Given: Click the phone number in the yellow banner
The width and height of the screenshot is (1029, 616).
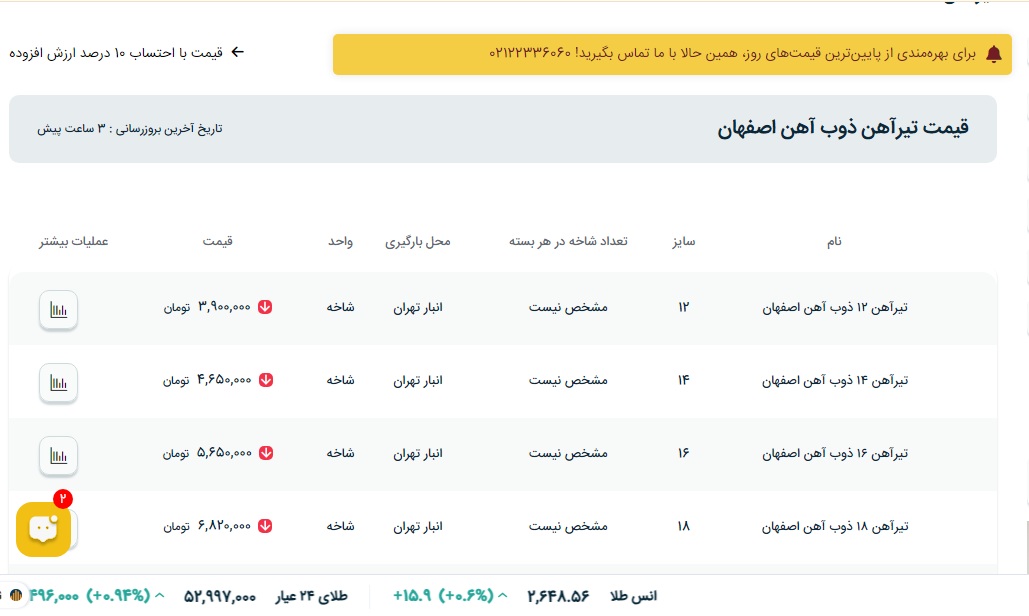Looking at the screenshot, I should (529, 53).
